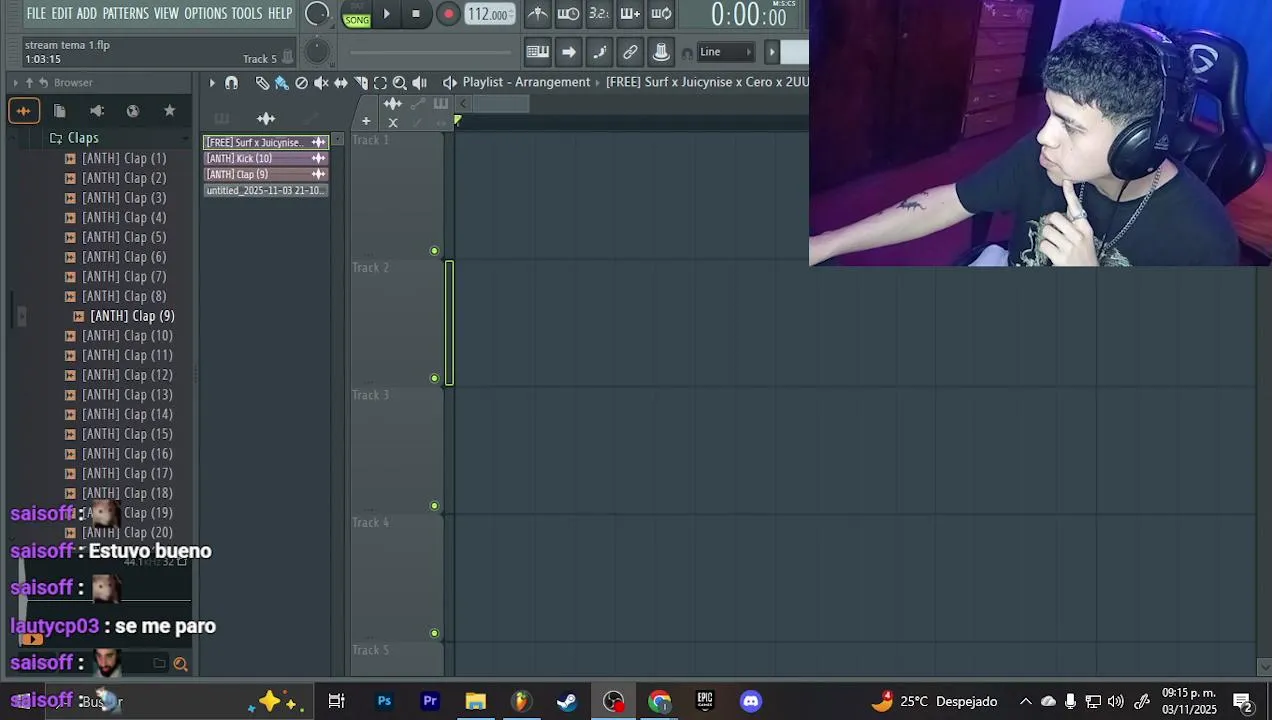Open the FILE menu
1272x720 pixels.
tap(37, 14)
